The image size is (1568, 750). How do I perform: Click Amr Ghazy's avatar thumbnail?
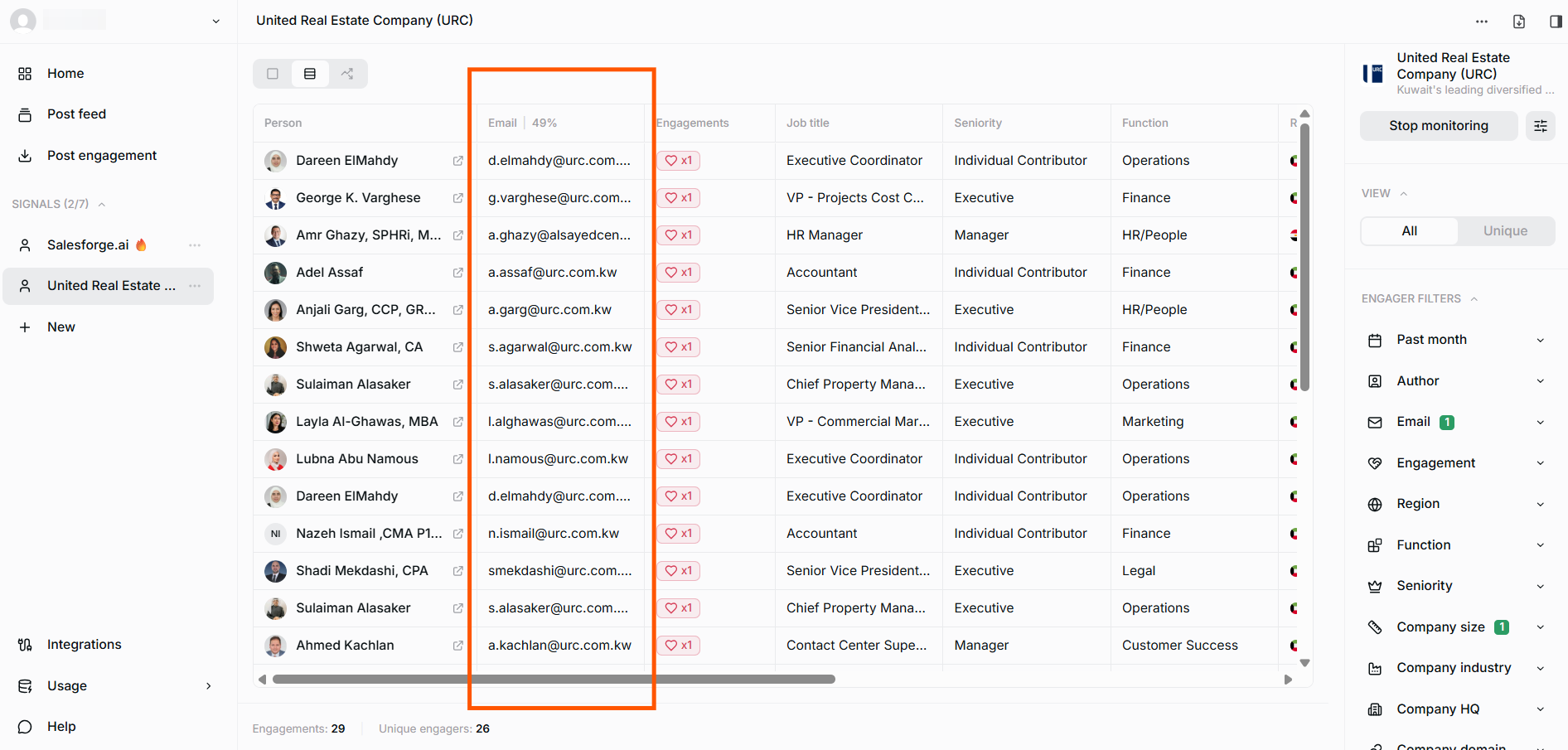pos(275,235)
